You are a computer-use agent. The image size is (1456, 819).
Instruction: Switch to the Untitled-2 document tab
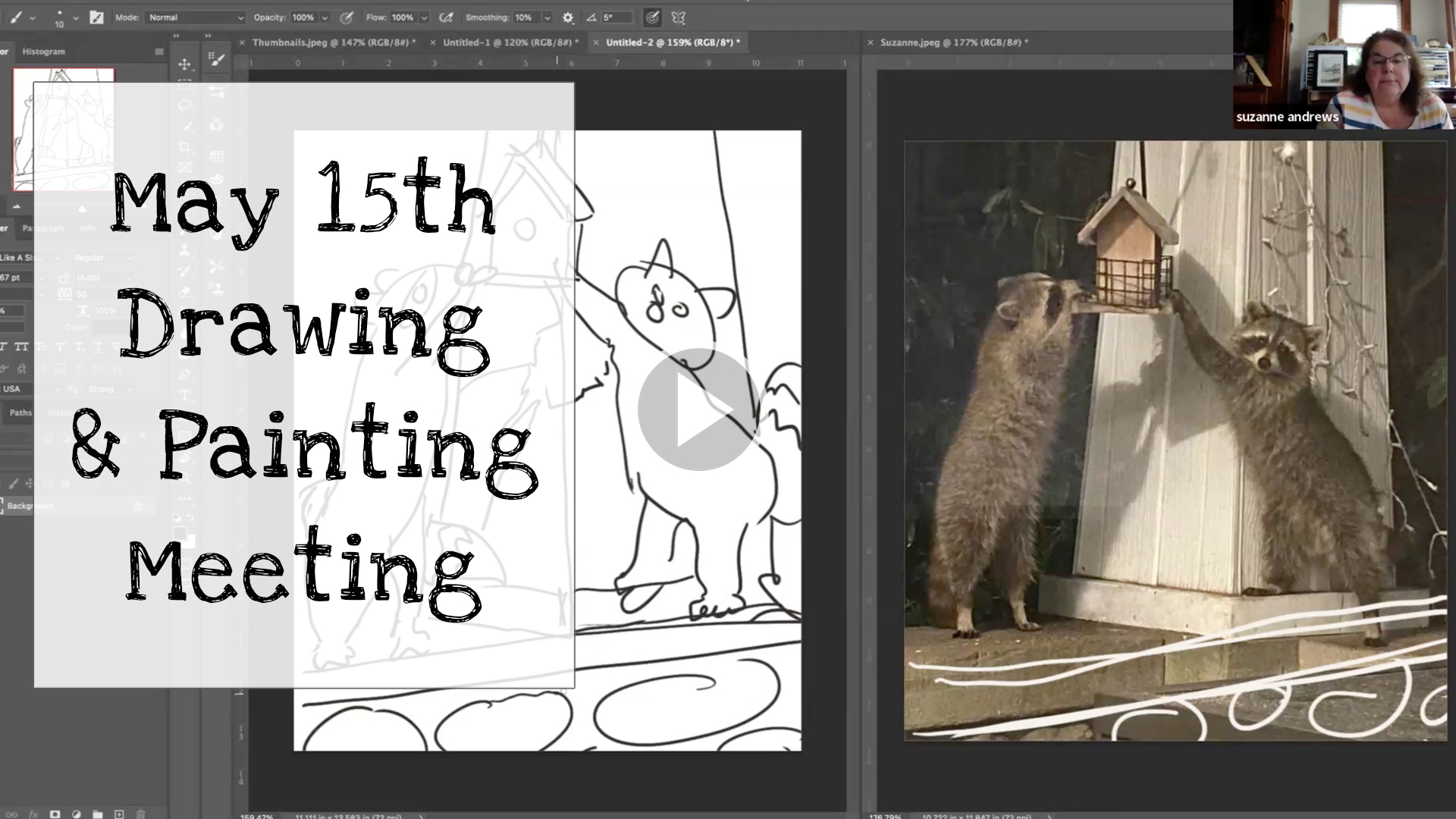673,42
